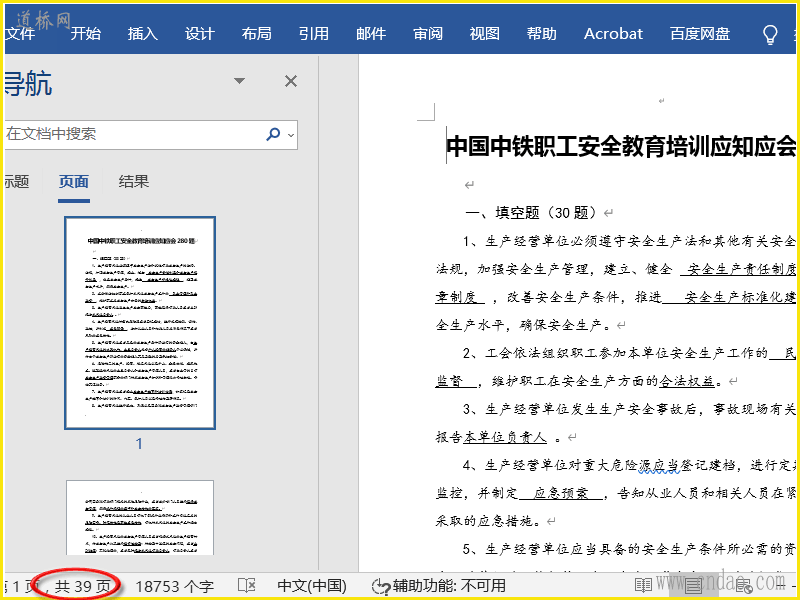Open the 百度网盘 ribbon tab
The height and width of the screenshot is (600, 800).
pyautogui.click(x=699, y=33)
